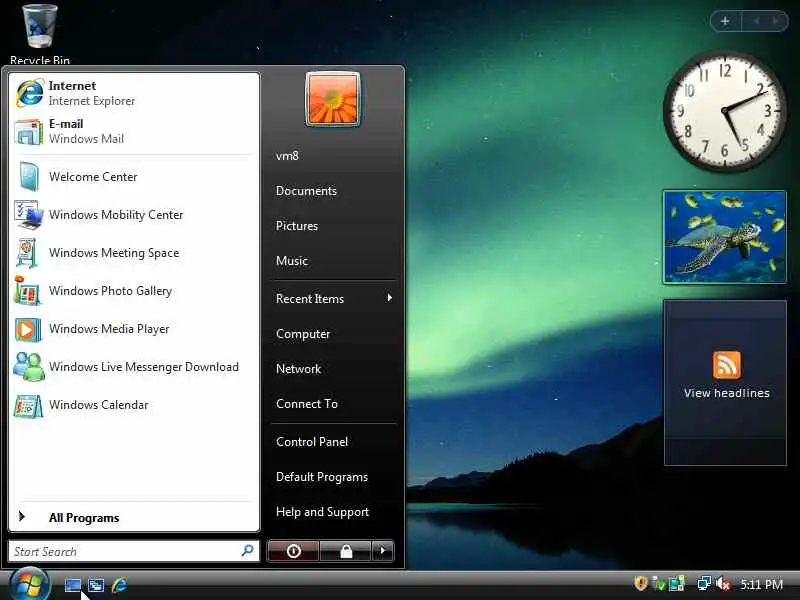
Task: Open Pictures from the Start menu
Action: point(296,226)
